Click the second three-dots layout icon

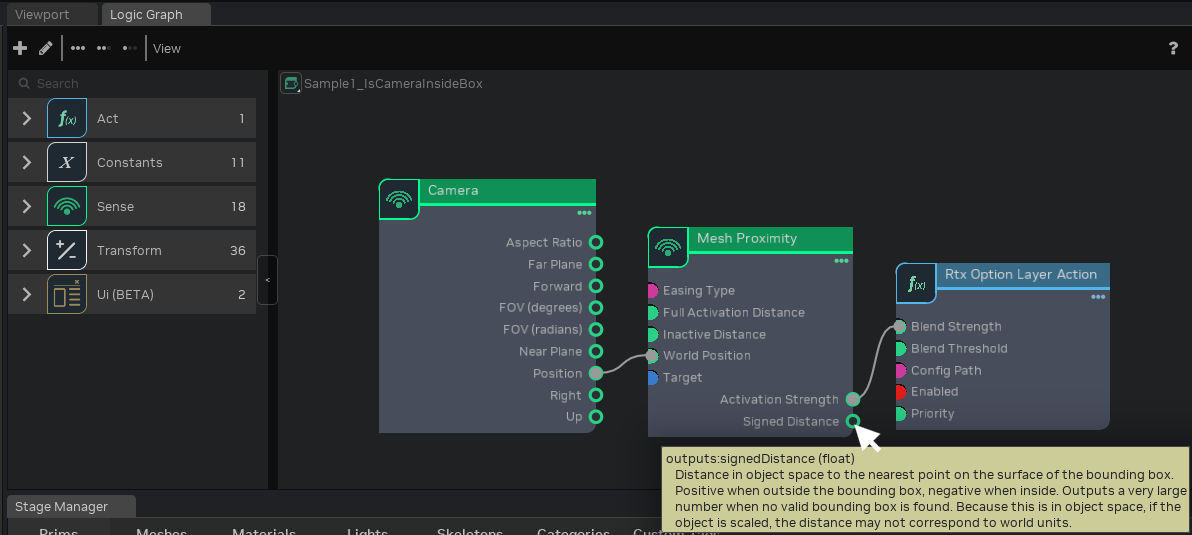click(104, 48)
